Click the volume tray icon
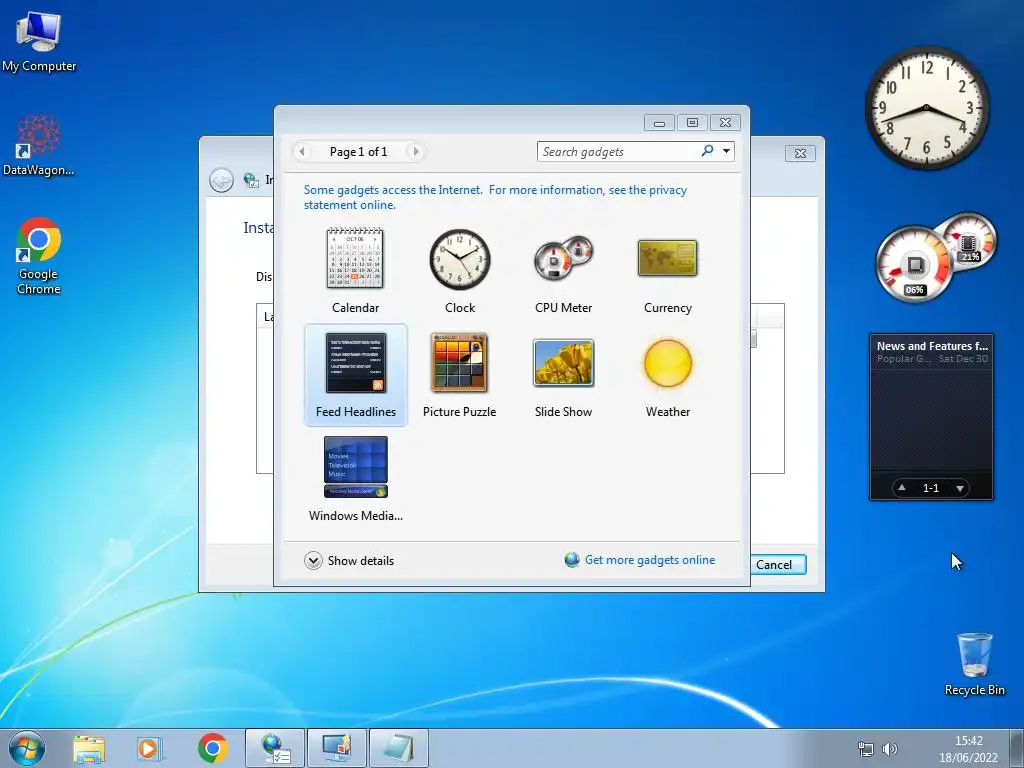The height and width of the screenshot is (768, 1024). pyautogui.click(x=889, y=749)
